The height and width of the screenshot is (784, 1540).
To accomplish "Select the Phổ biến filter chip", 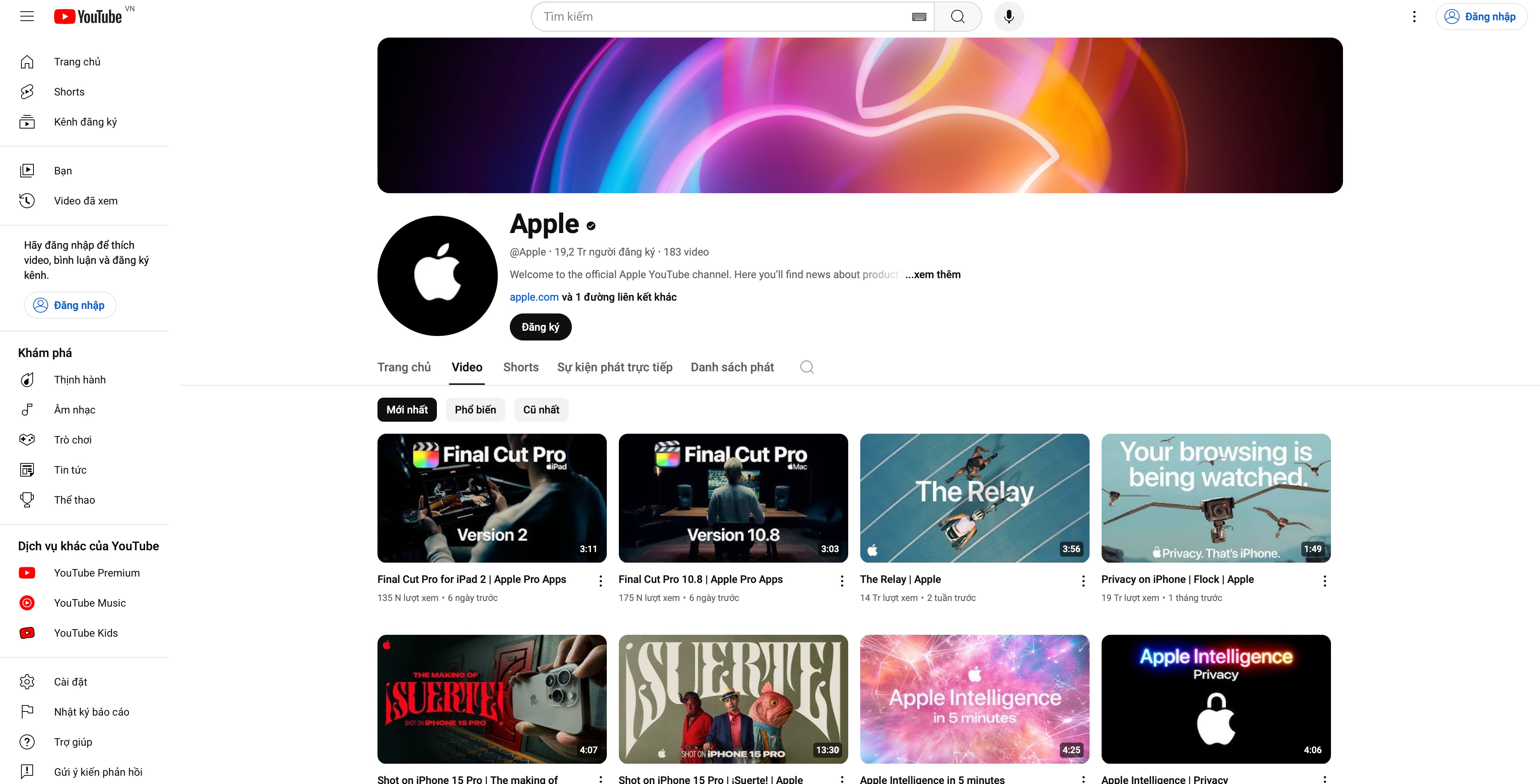I will [x=475, y=410].
